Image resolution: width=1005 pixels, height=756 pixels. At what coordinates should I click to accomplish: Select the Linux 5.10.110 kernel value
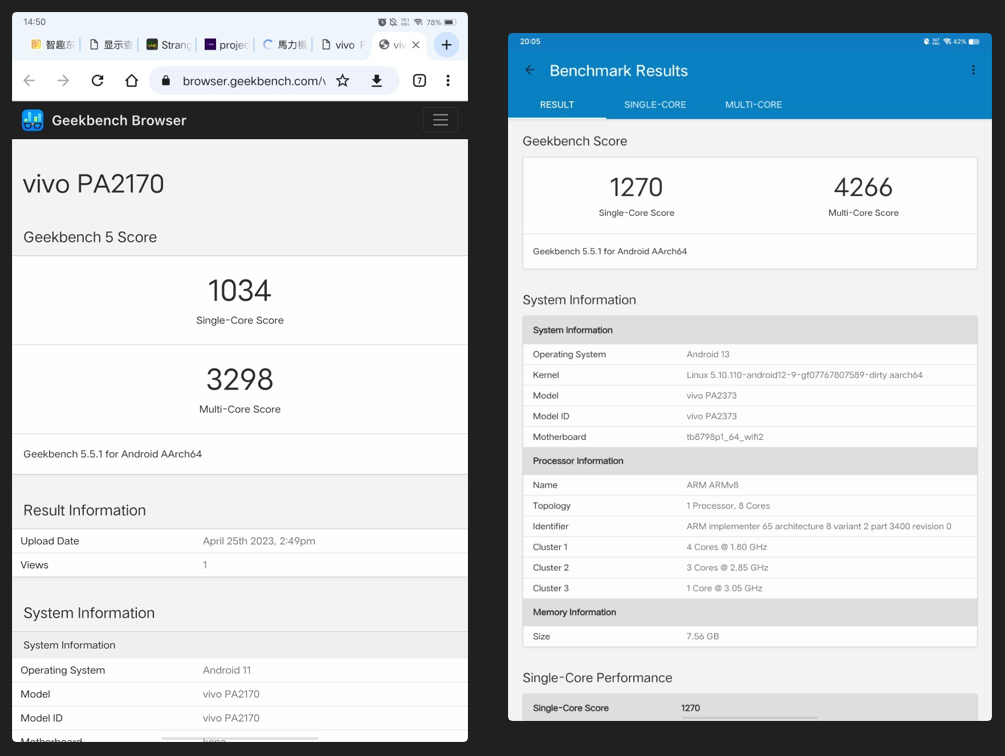coord(804,375)
